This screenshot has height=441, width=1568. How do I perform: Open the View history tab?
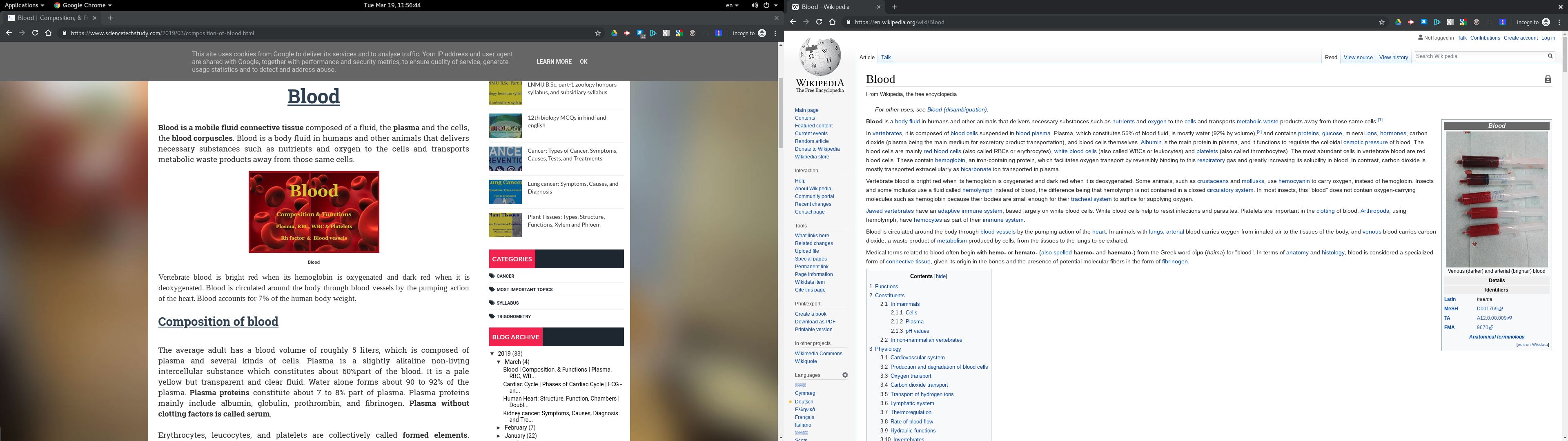click(x=1393, y=57)
